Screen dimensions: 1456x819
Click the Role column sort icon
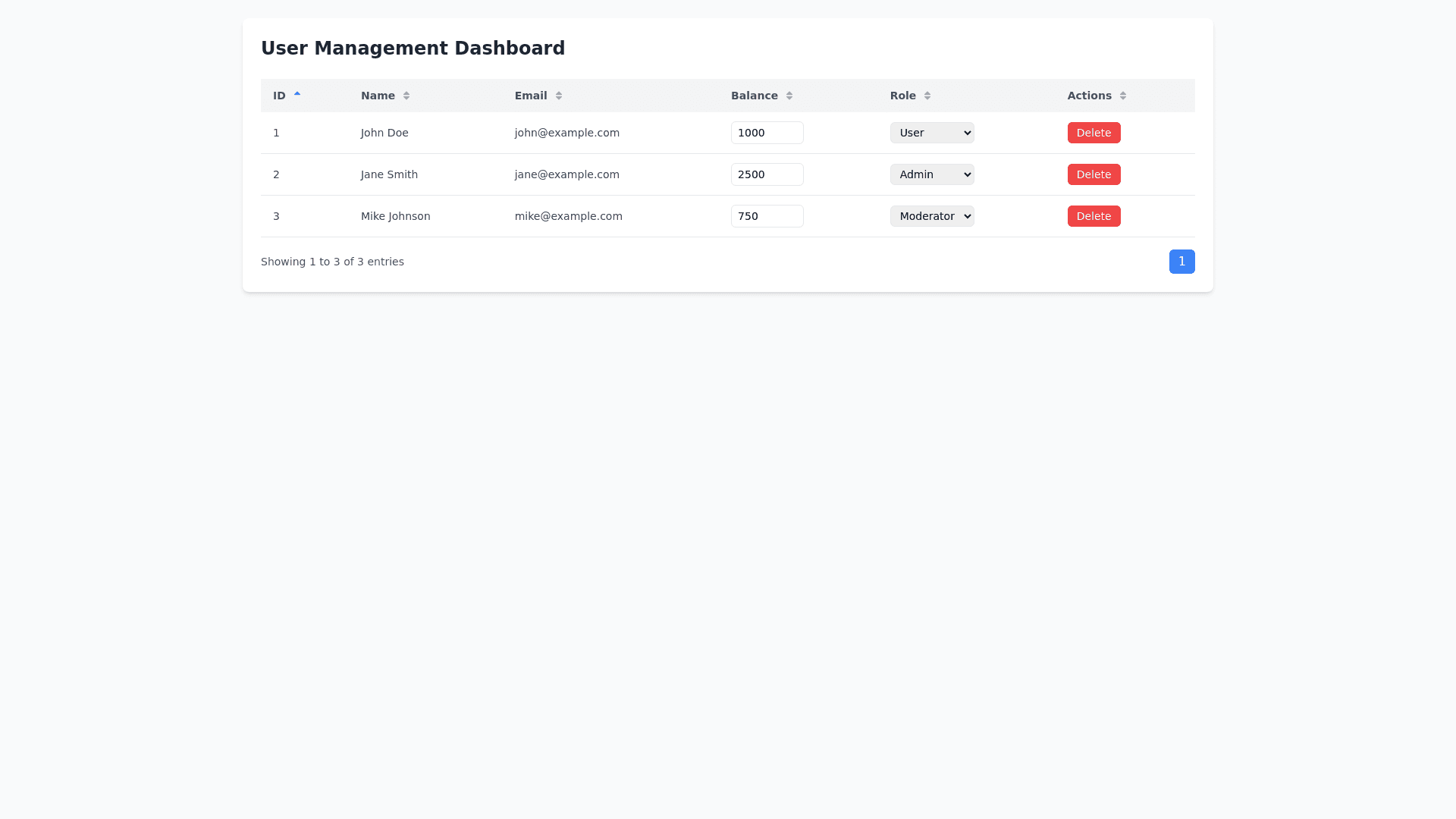pos(927,96)
